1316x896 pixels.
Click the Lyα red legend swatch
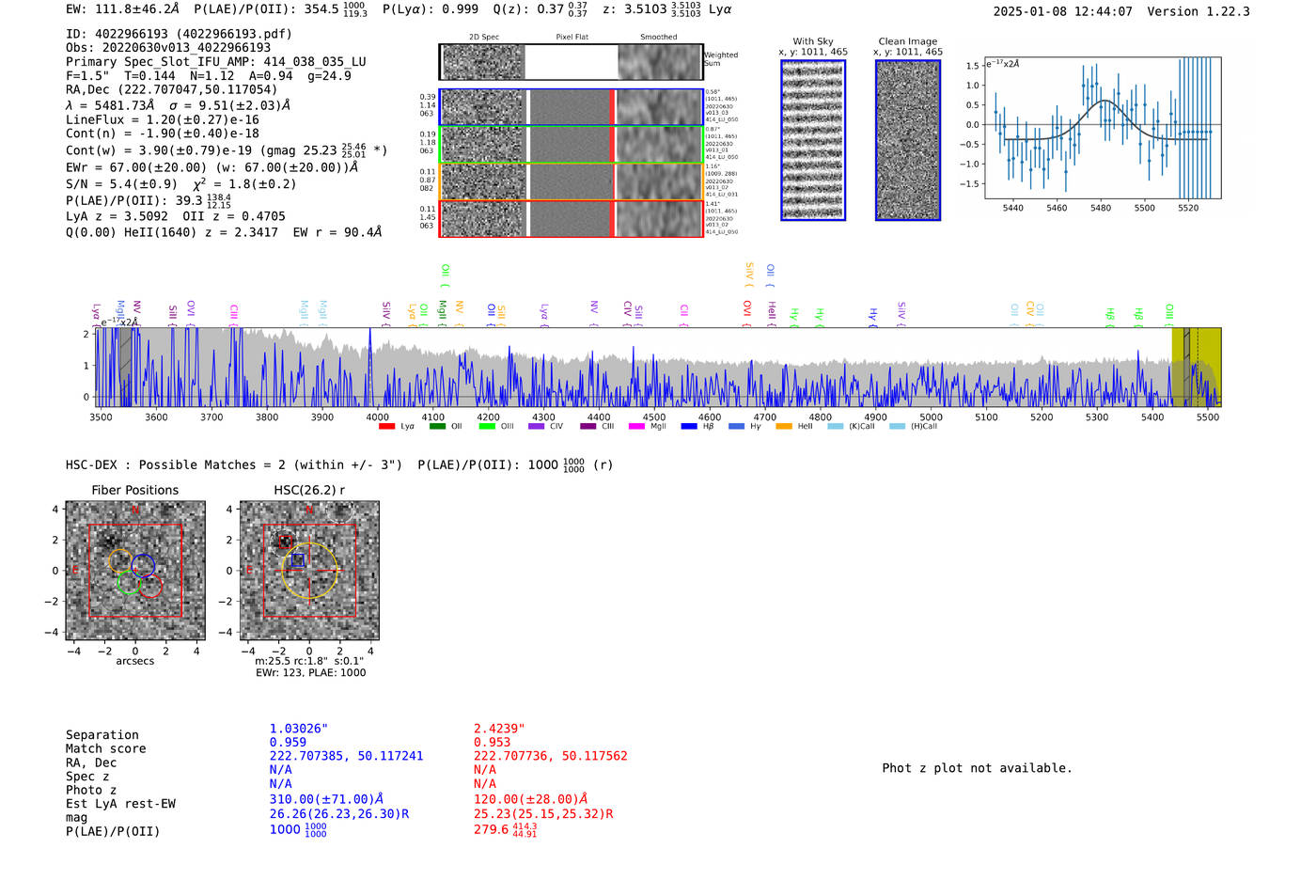point(386,427)
